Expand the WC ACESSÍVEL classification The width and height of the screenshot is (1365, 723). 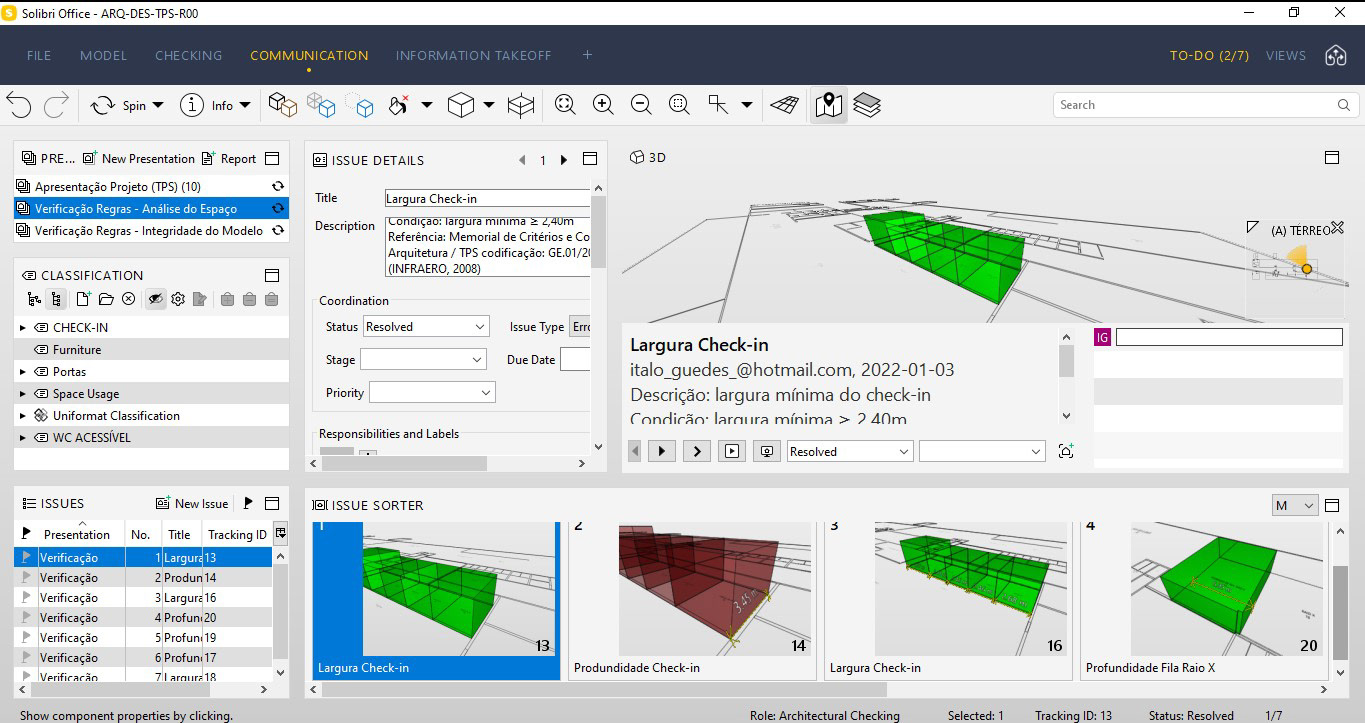[23, 438]
